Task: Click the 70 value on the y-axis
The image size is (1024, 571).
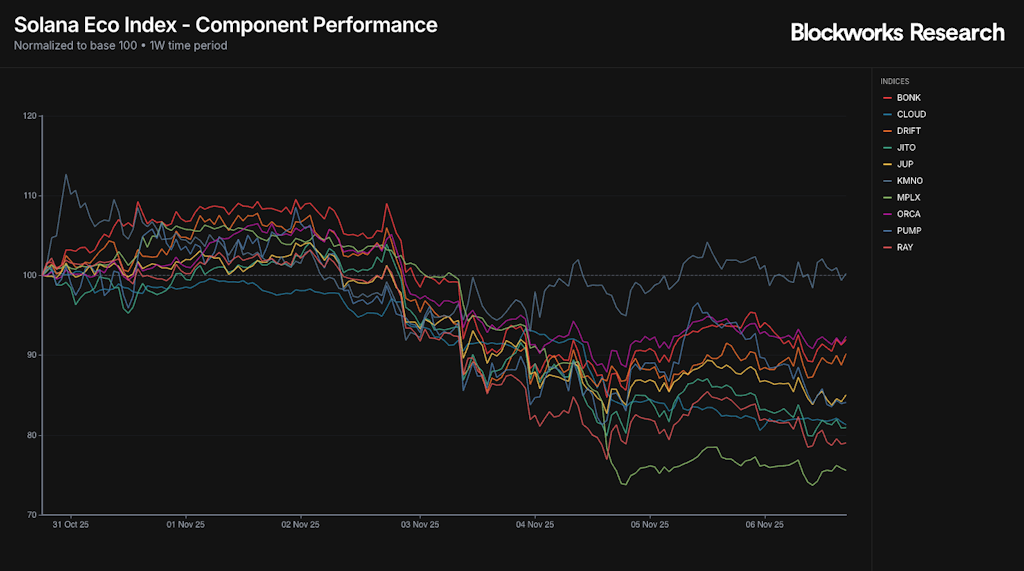Action: click(31, 515)
